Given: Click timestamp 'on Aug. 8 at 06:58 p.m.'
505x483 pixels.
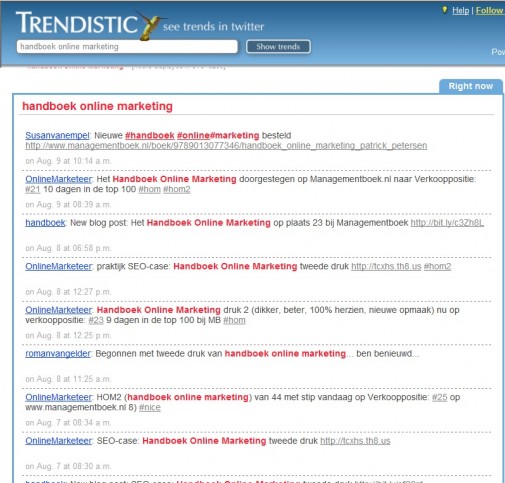Looking at the screenshot, I should tap(68, 248).
